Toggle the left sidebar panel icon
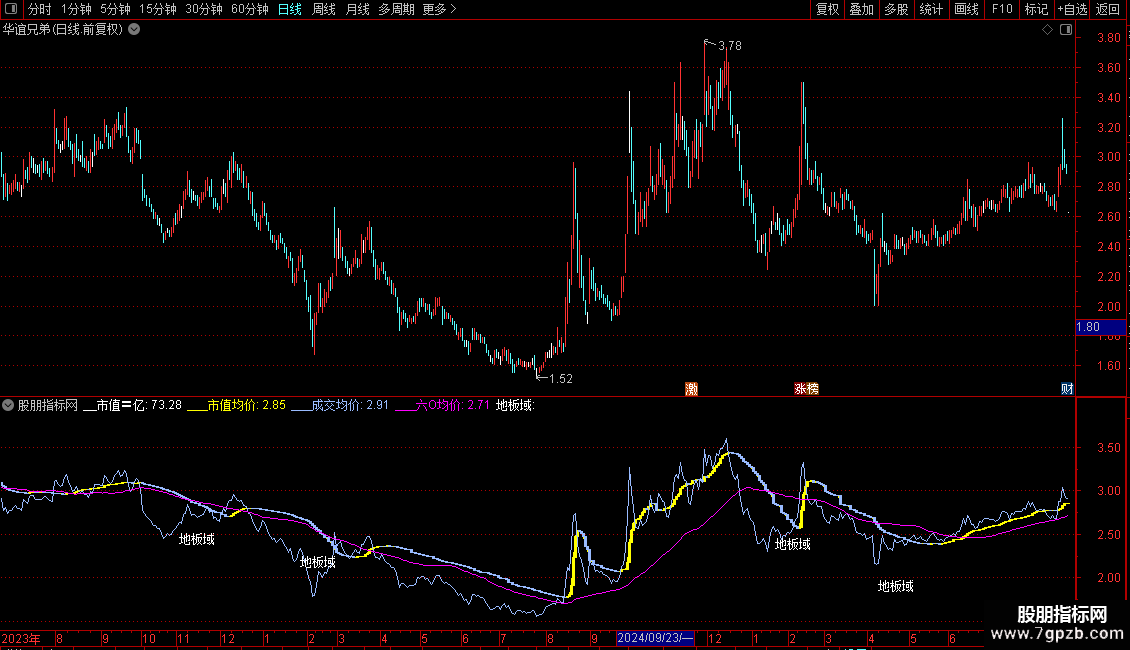Screen dimensions: 1130x650 pyautogui.click(x=11, y=9)
